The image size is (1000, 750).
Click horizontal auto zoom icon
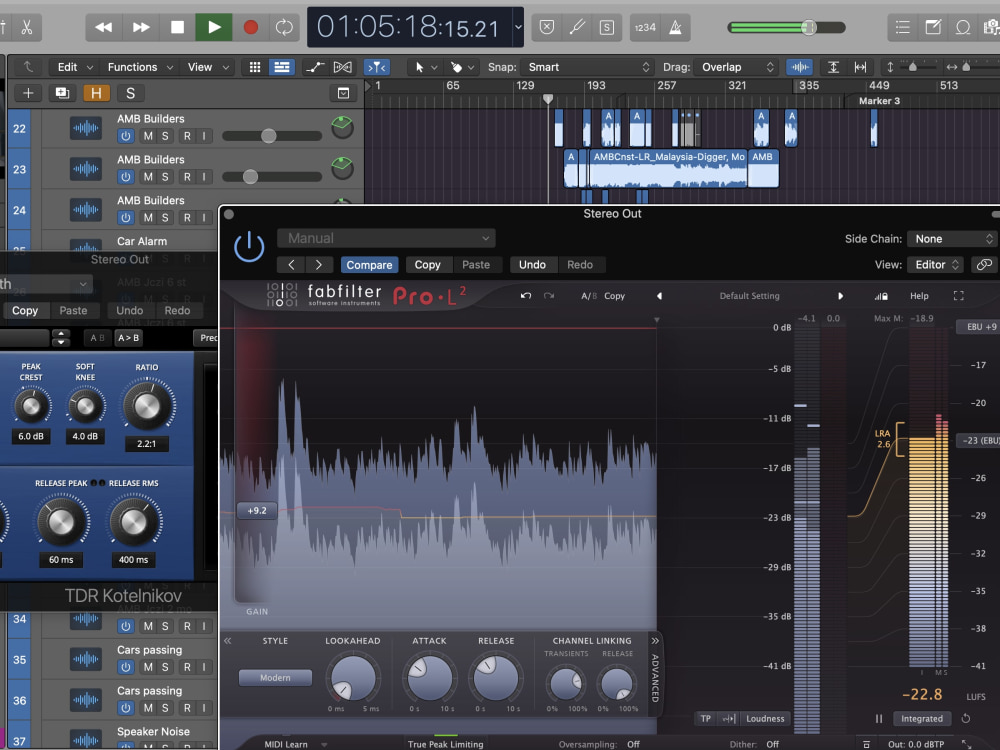click(860, 67)
